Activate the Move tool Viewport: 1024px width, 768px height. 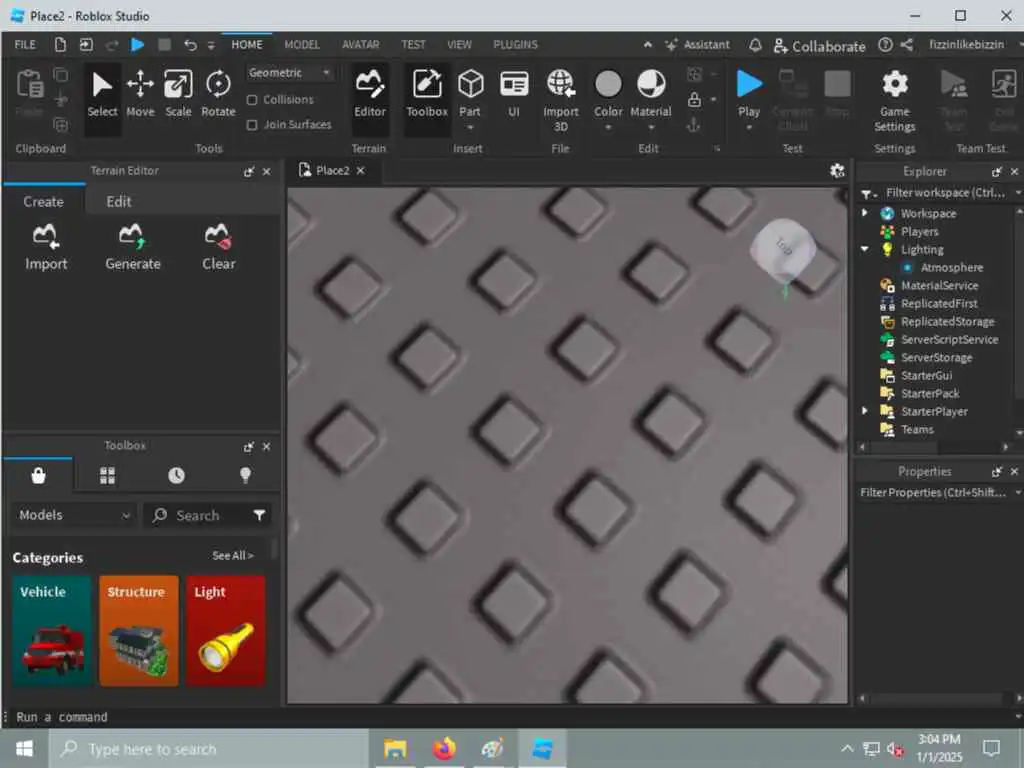[x=140, y=95]
